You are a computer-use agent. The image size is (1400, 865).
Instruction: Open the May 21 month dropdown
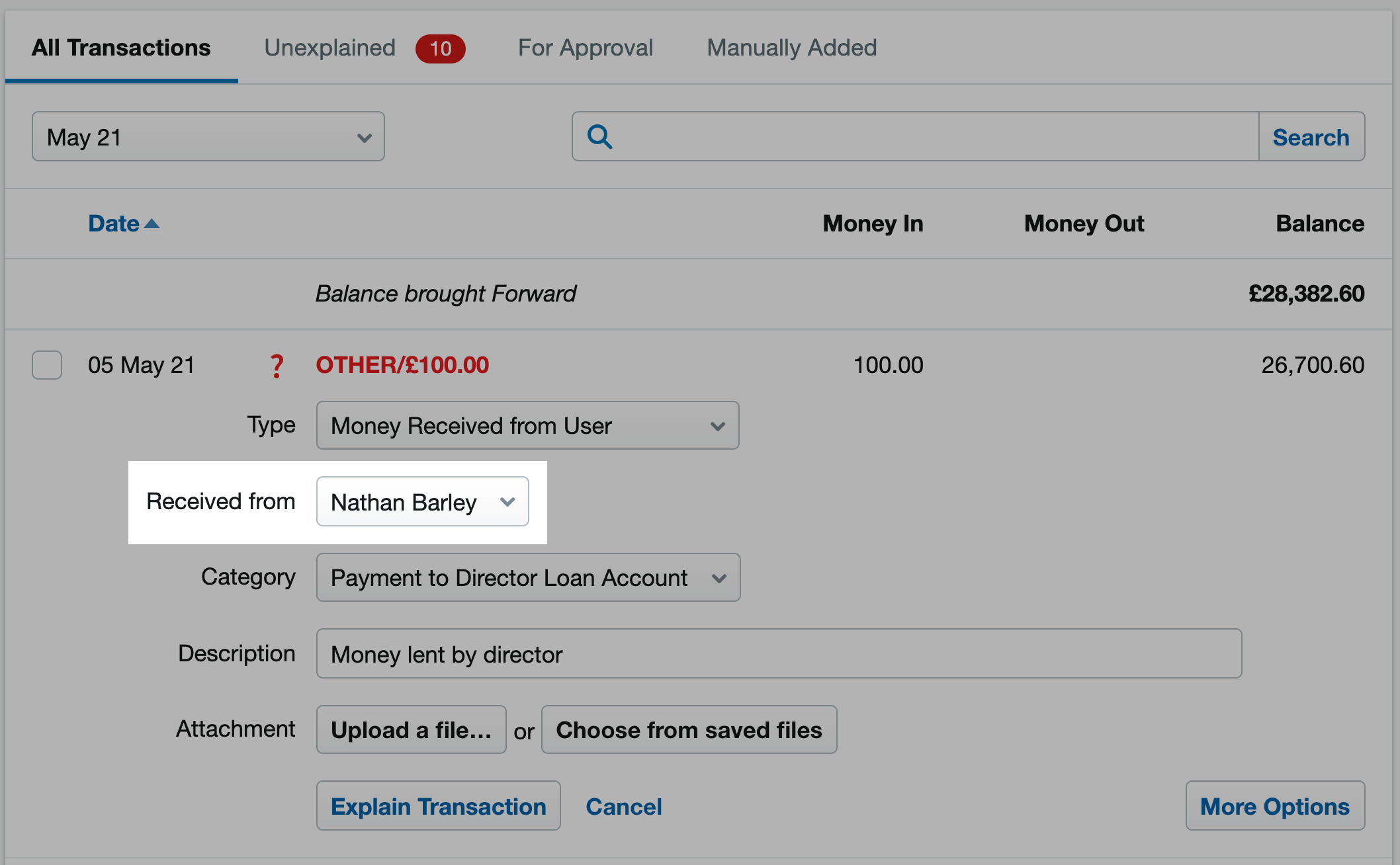click(208, 136)
